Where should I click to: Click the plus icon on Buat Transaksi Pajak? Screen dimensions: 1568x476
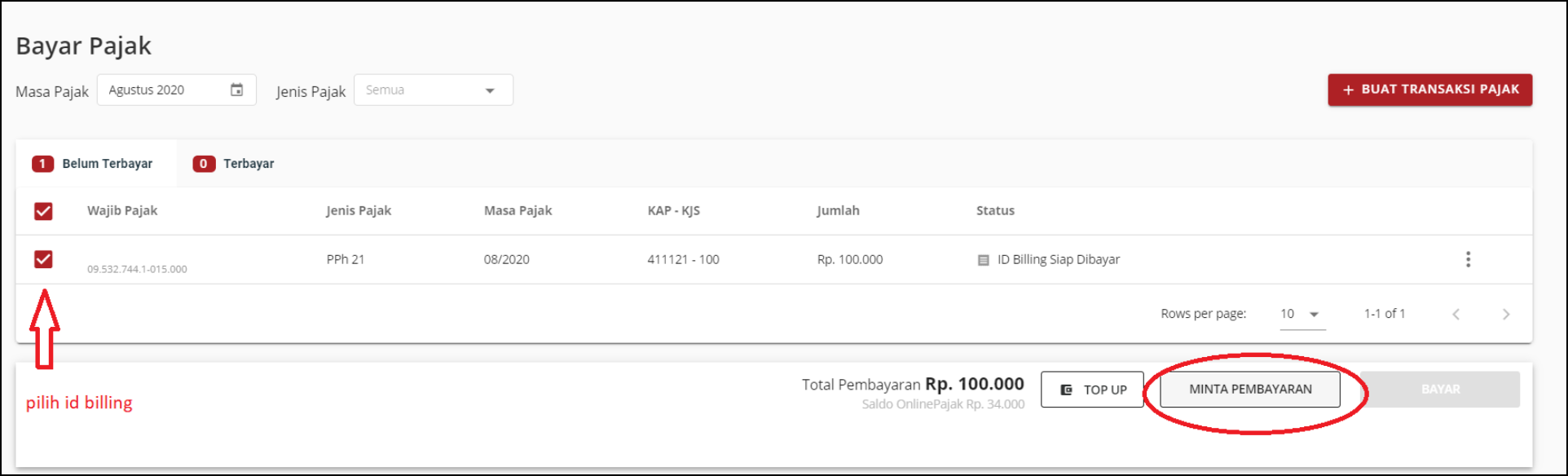click(x=1348, y=90)
